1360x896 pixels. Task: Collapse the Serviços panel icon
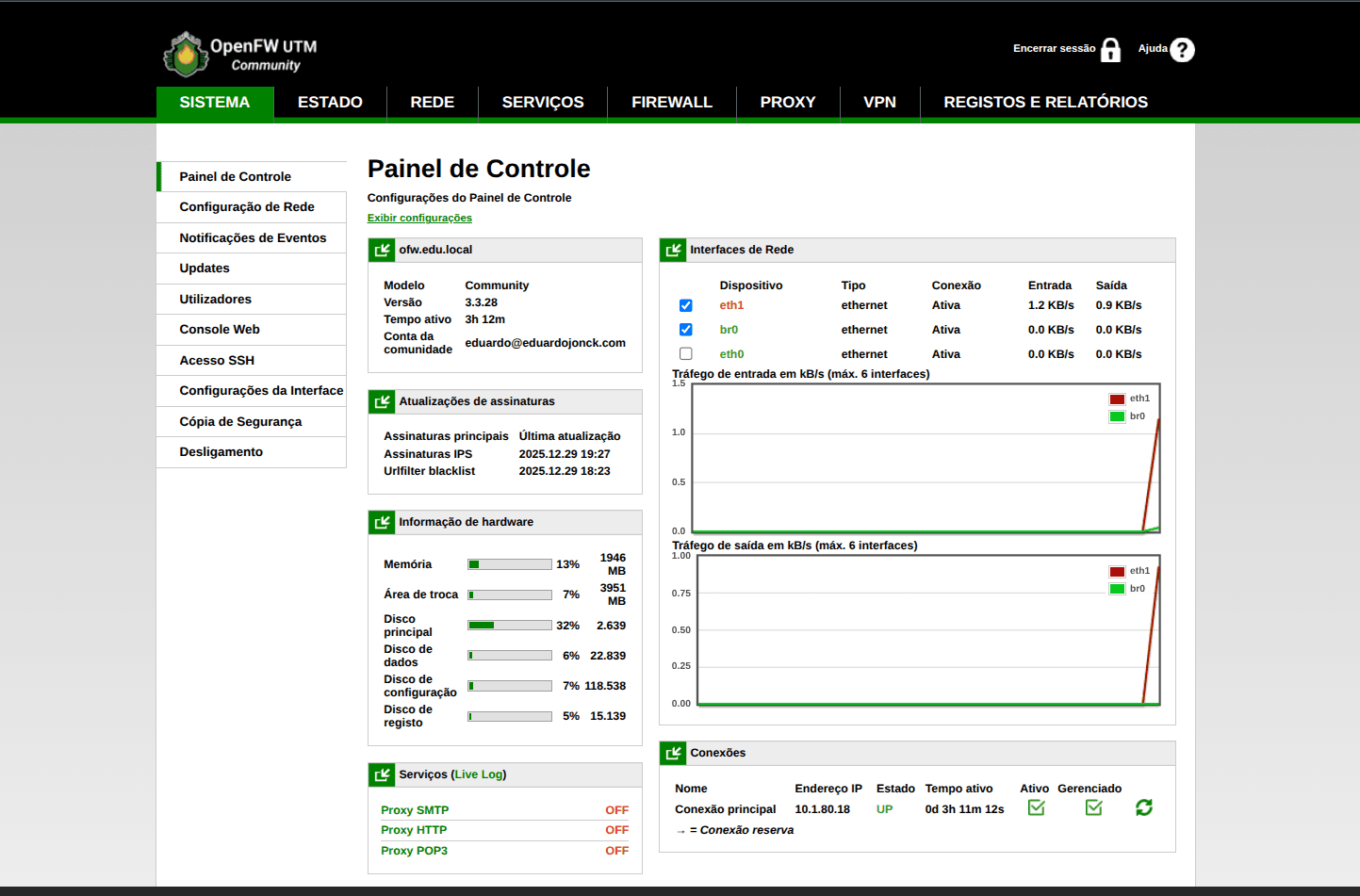point(382,774)
